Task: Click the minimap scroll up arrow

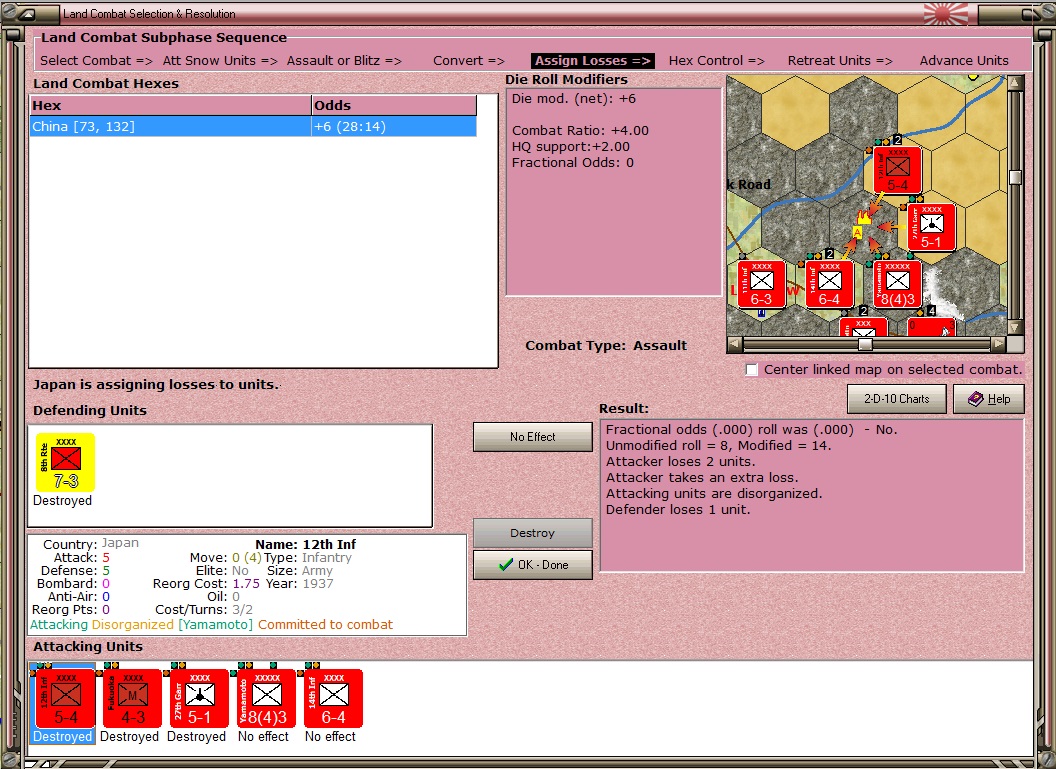Action: [1015, 83]
